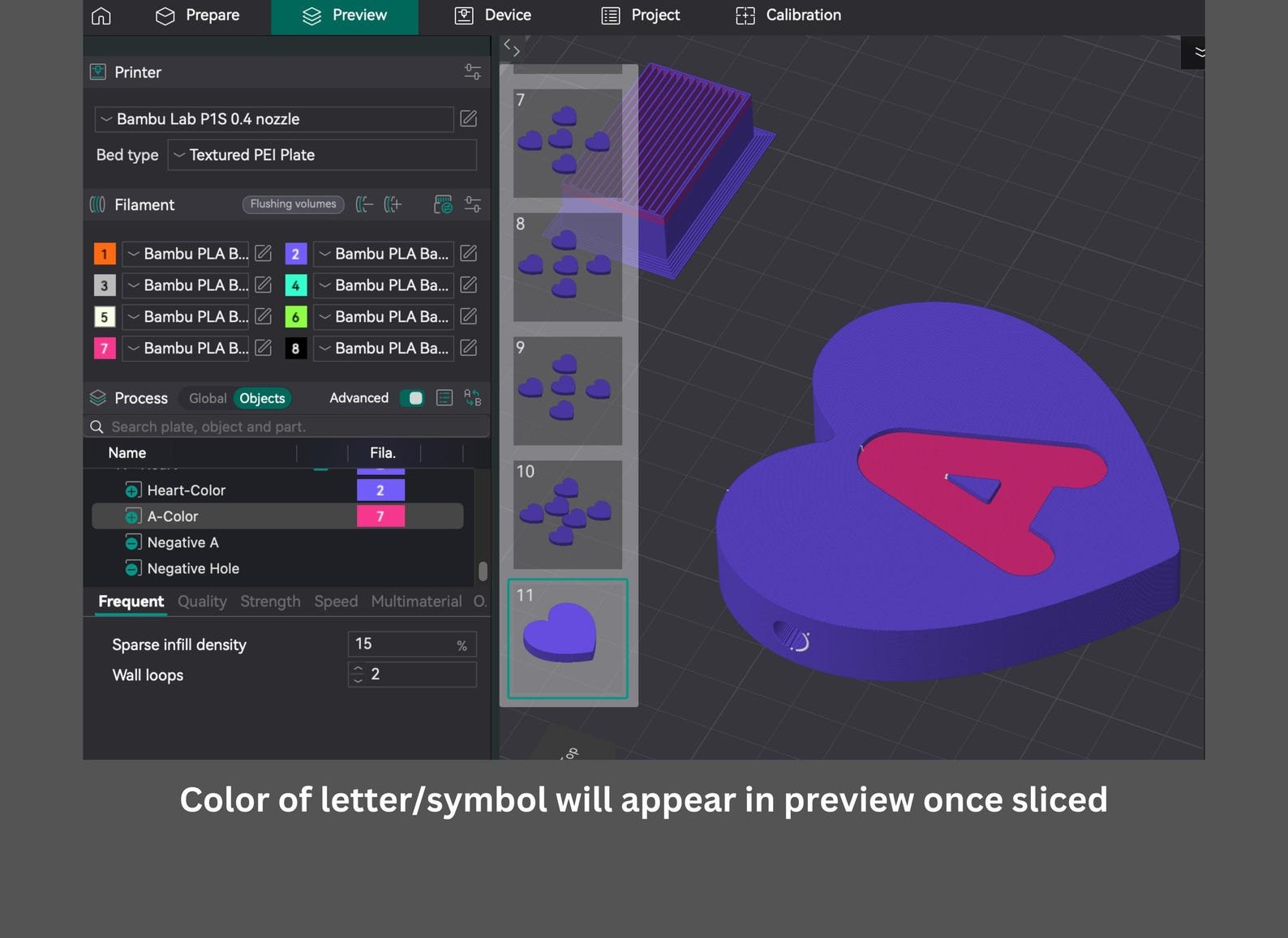Switch to the Preview tab
Image resolution: width=1288 pixels, height=938 pixels.
pos(344,16)
